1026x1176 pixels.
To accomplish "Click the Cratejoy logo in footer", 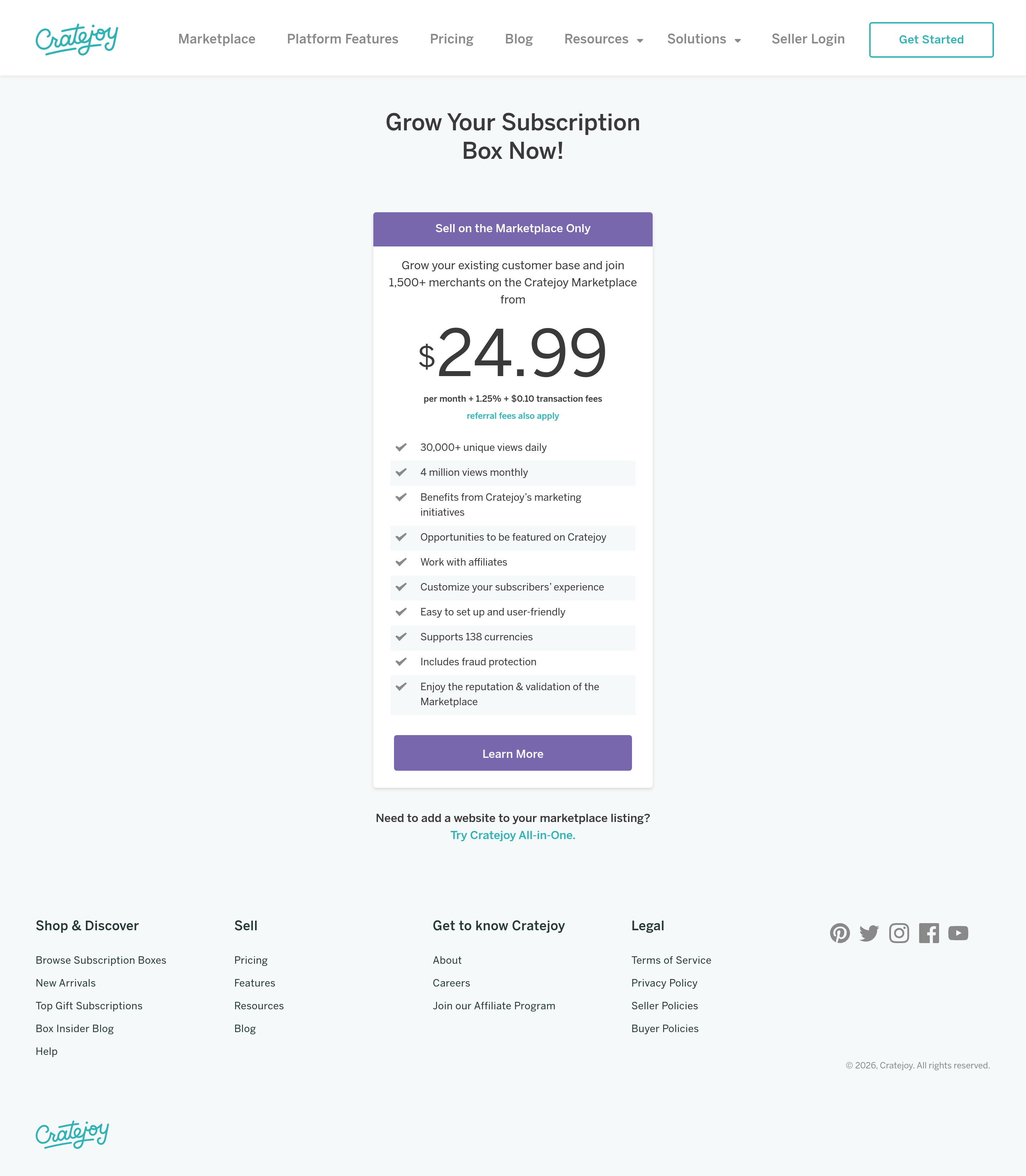I will tap(72, 1134).
